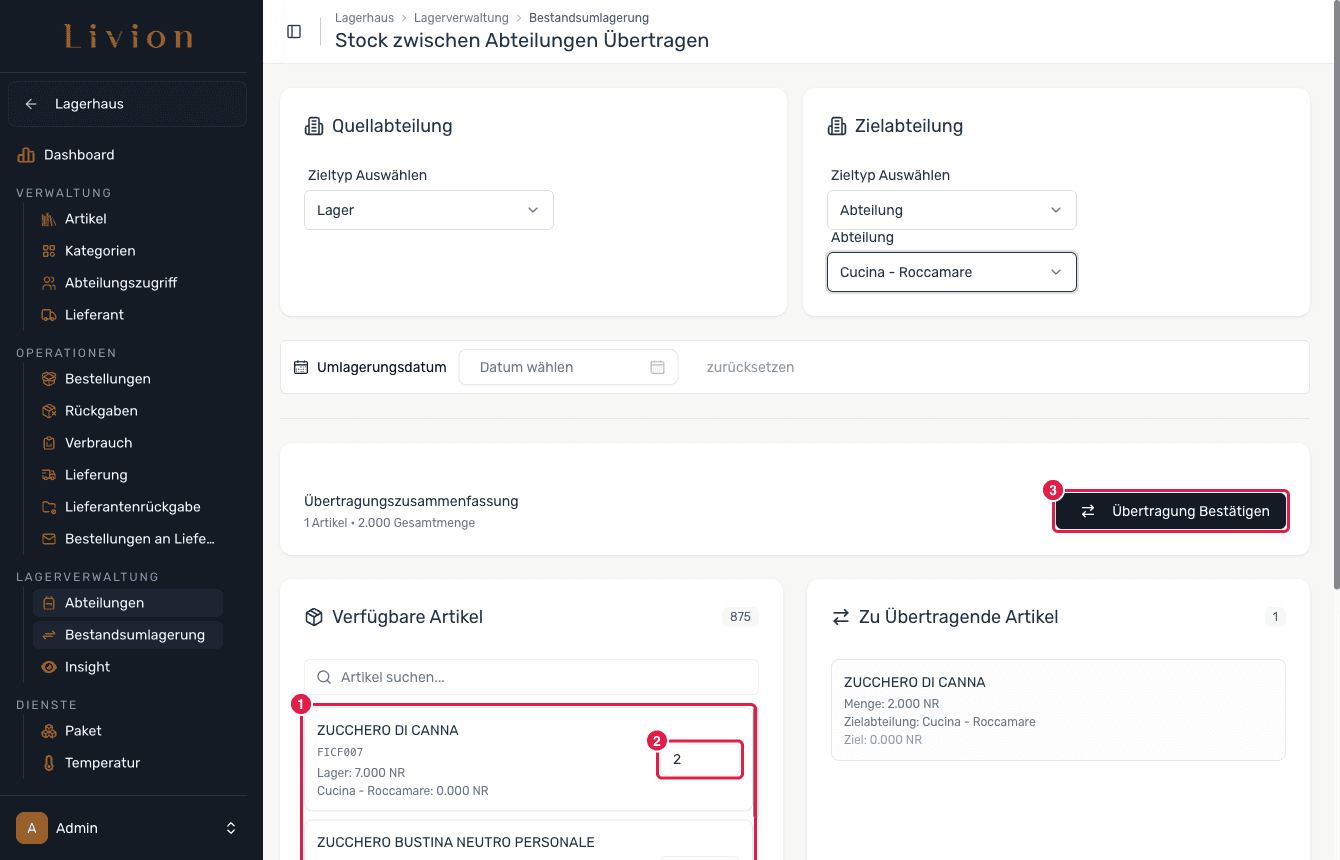Open the Quellabteilung Lager dropdown
This screenshot has width=1340, height=860.
(429, 210)
